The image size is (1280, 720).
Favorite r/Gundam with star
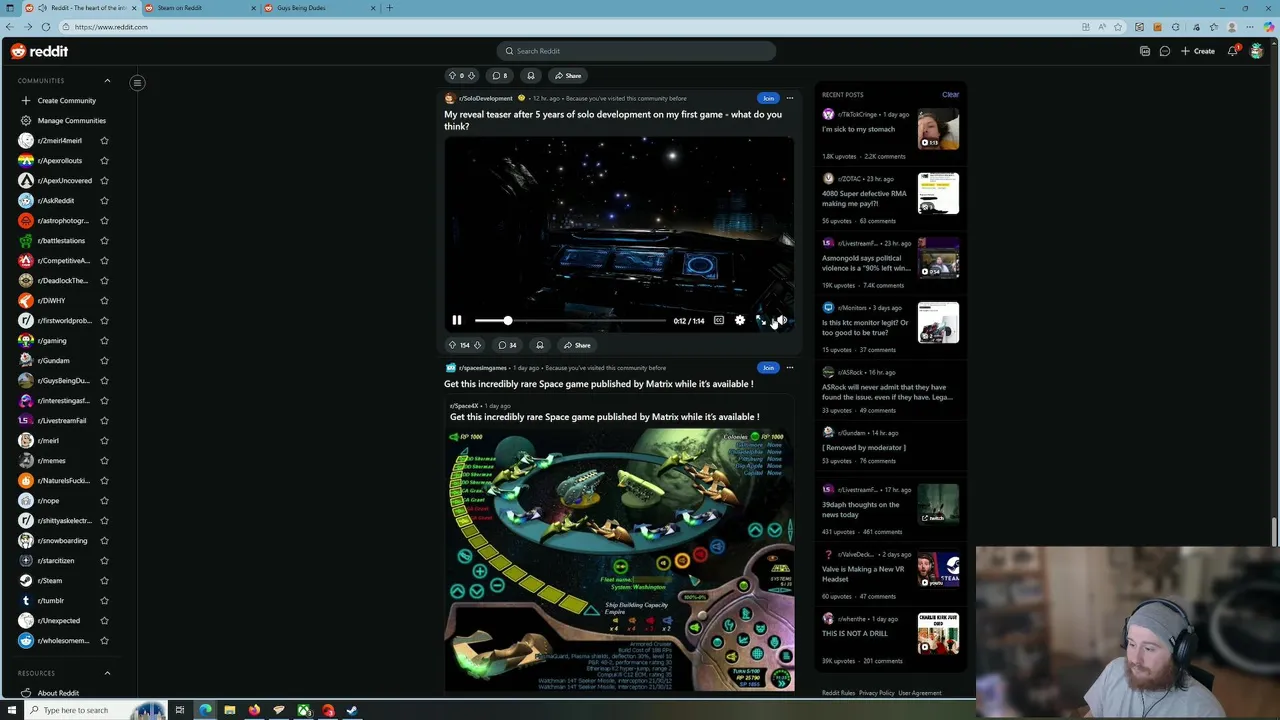point(104,361)
